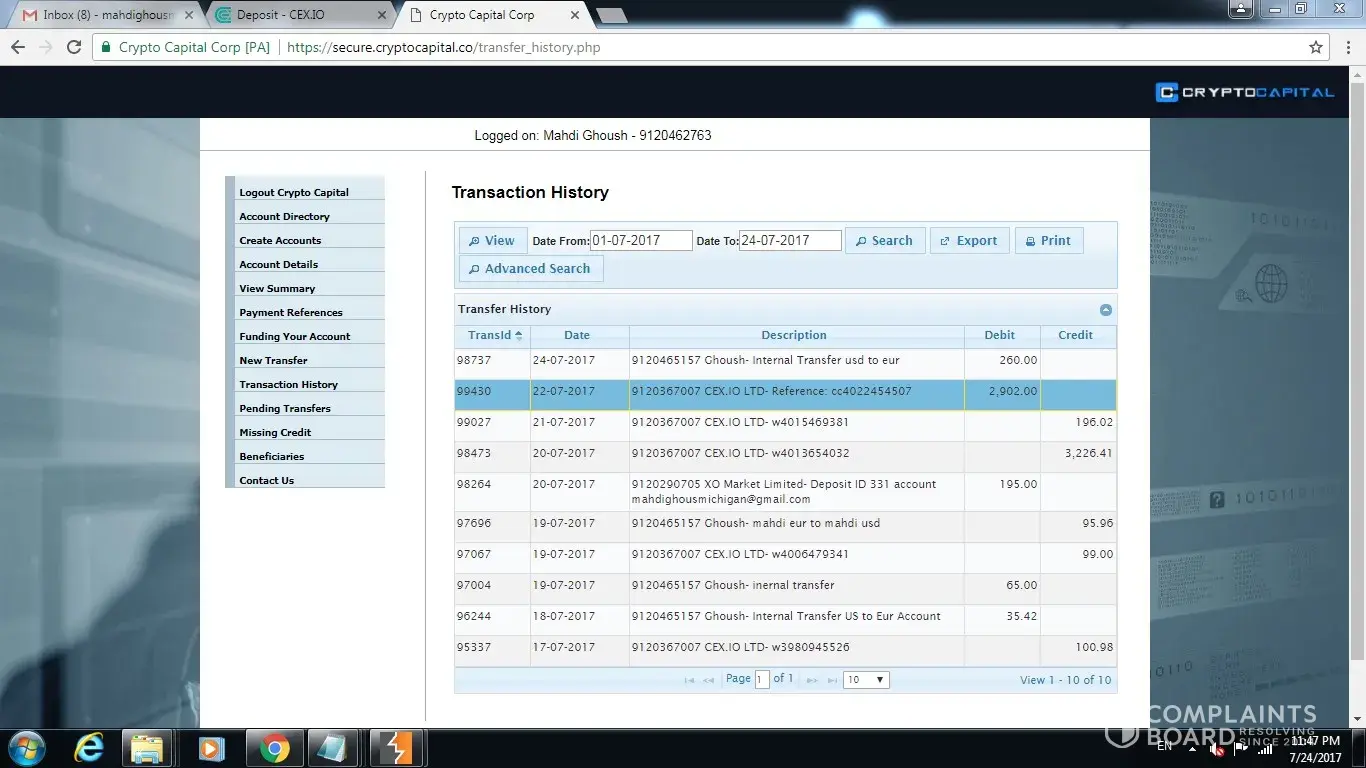Export the transaction history
This screenshot has height=768, width=1366.
point(970,241)
